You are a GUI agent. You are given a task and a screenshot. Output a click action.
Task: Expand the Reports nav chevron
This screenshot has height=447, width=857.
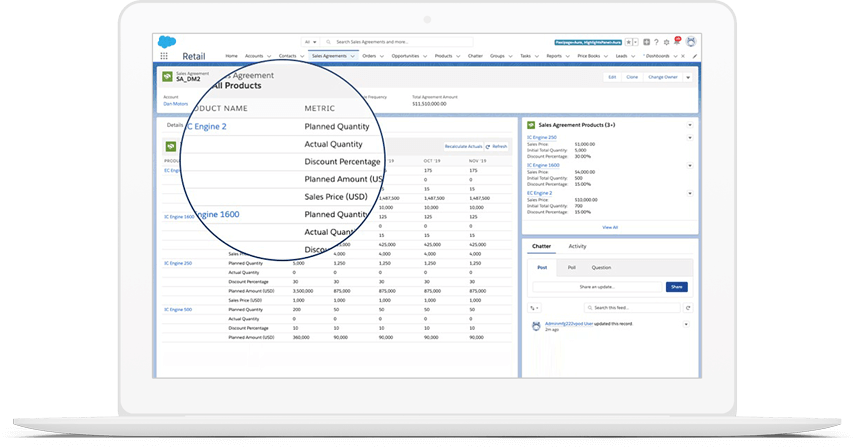(x=567, y=56)
